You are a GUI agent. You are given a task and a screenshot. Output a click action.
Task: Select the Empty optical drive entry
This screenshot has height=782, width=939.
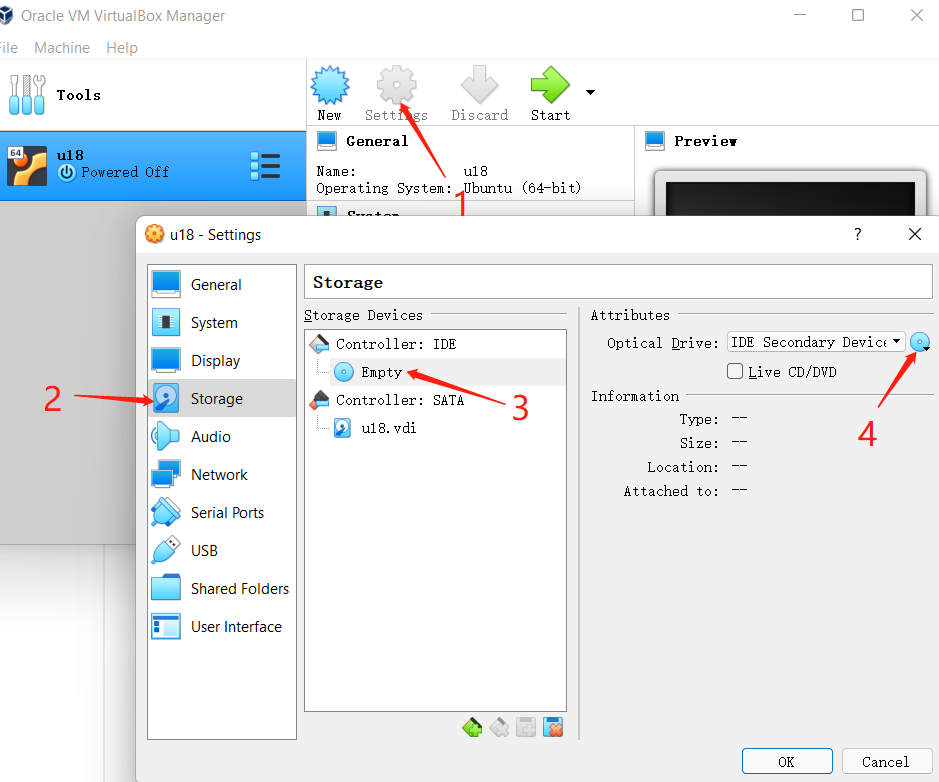click(x=380, y=372)
